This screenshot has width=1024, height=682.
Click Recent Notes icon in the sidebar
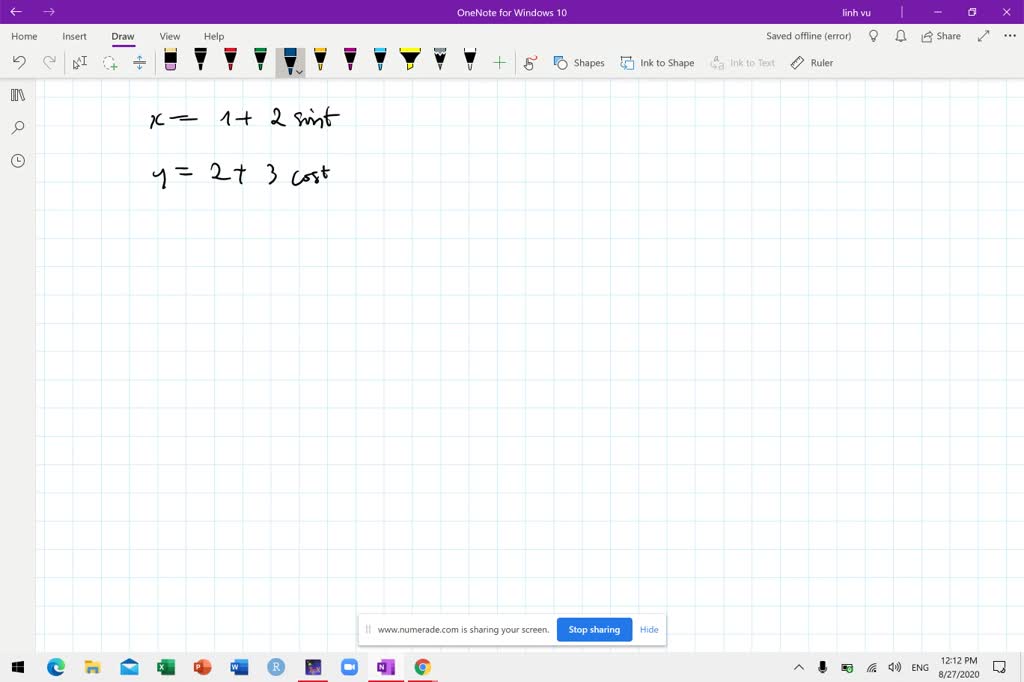[17, 160]
